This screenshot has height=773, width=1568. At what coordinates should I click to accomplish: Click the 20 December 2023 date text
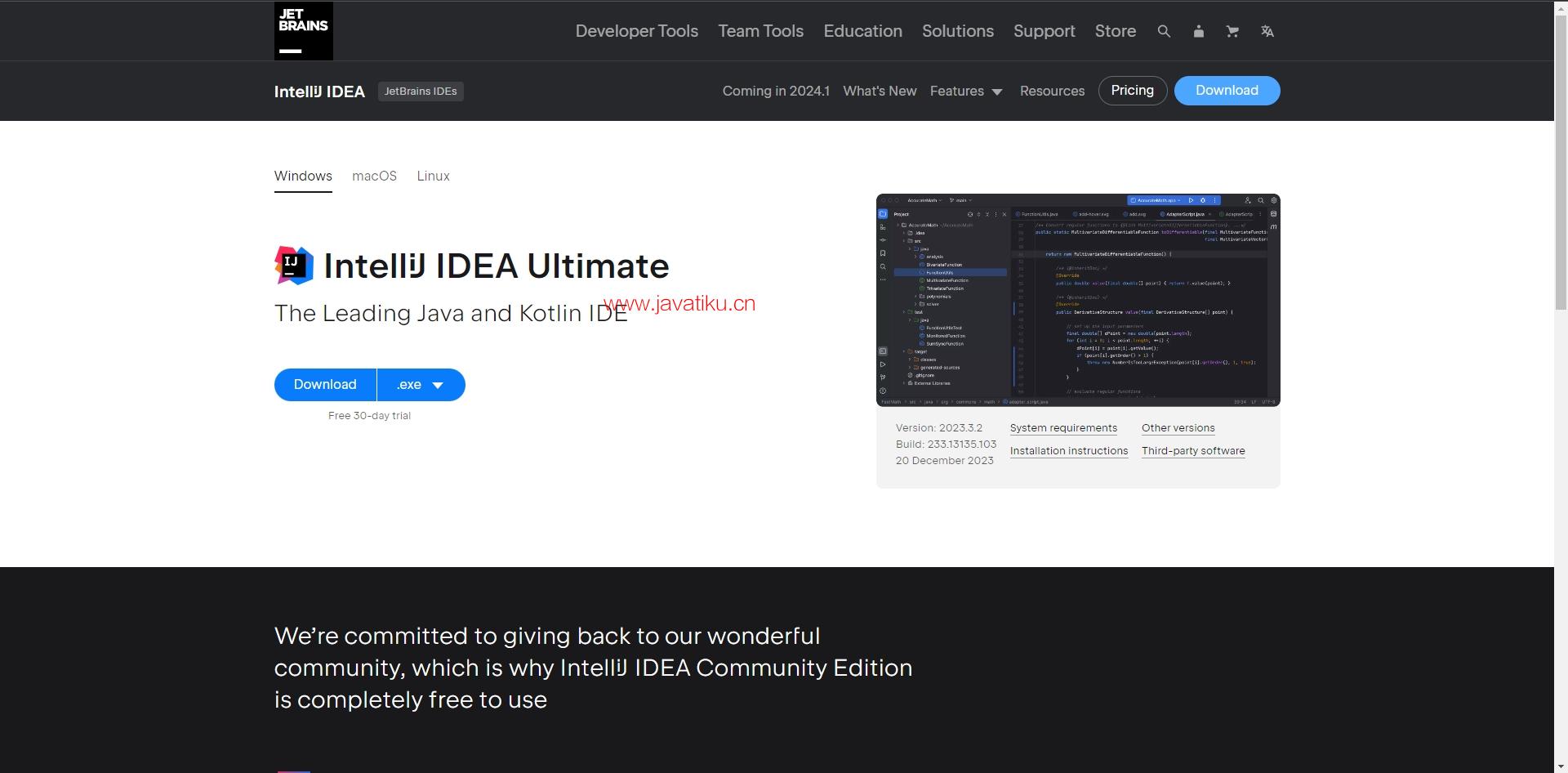coord(944,461)
